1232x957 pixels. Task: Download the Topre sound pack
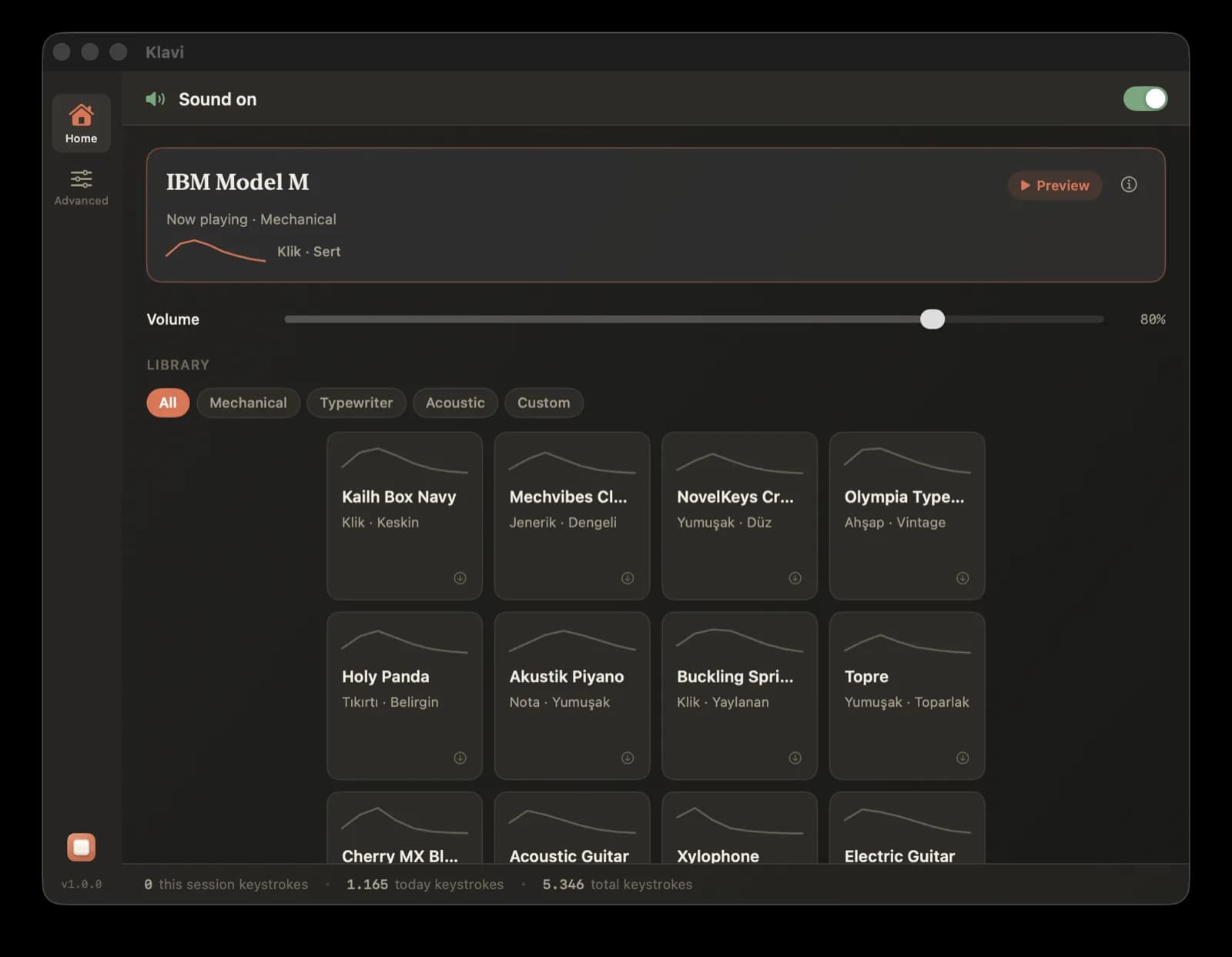962,758
